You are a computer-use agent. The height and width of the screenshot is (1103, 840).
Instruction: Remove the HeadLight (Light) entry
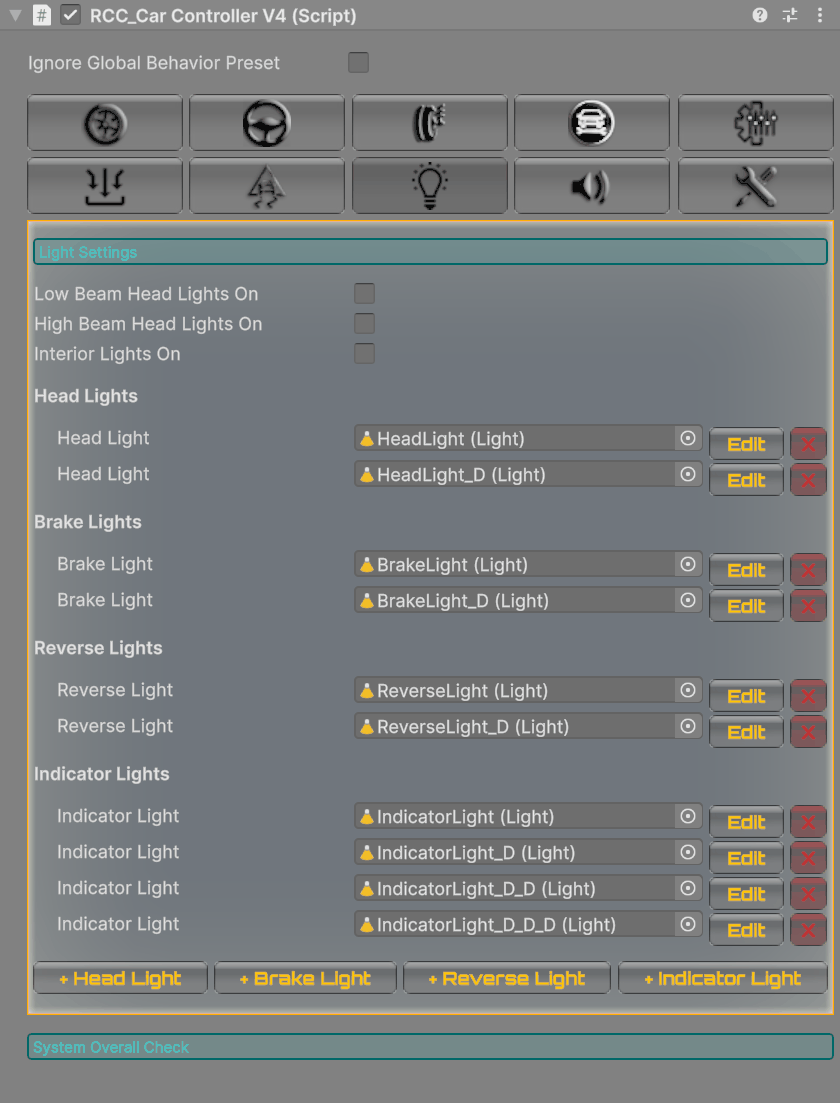[808, 444]
